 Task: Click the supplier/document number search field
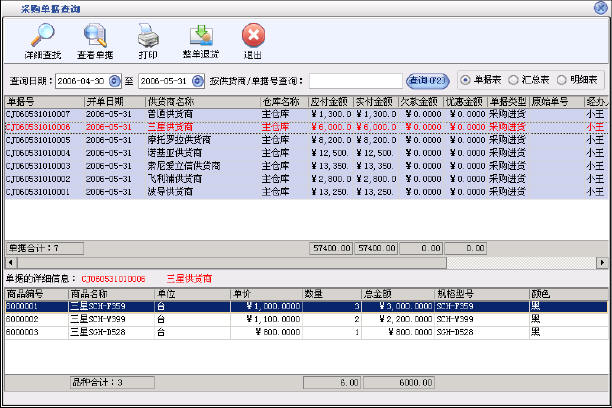355,80
